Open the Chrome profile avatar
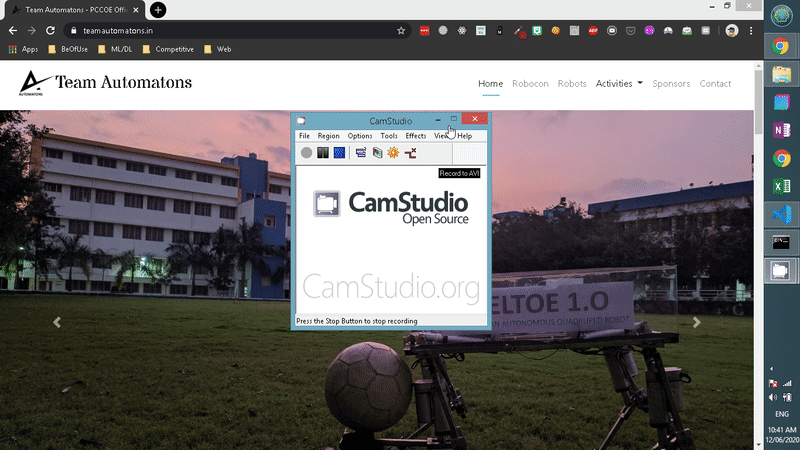Screen dimensions: 800x450 click(x=732, y=31)
